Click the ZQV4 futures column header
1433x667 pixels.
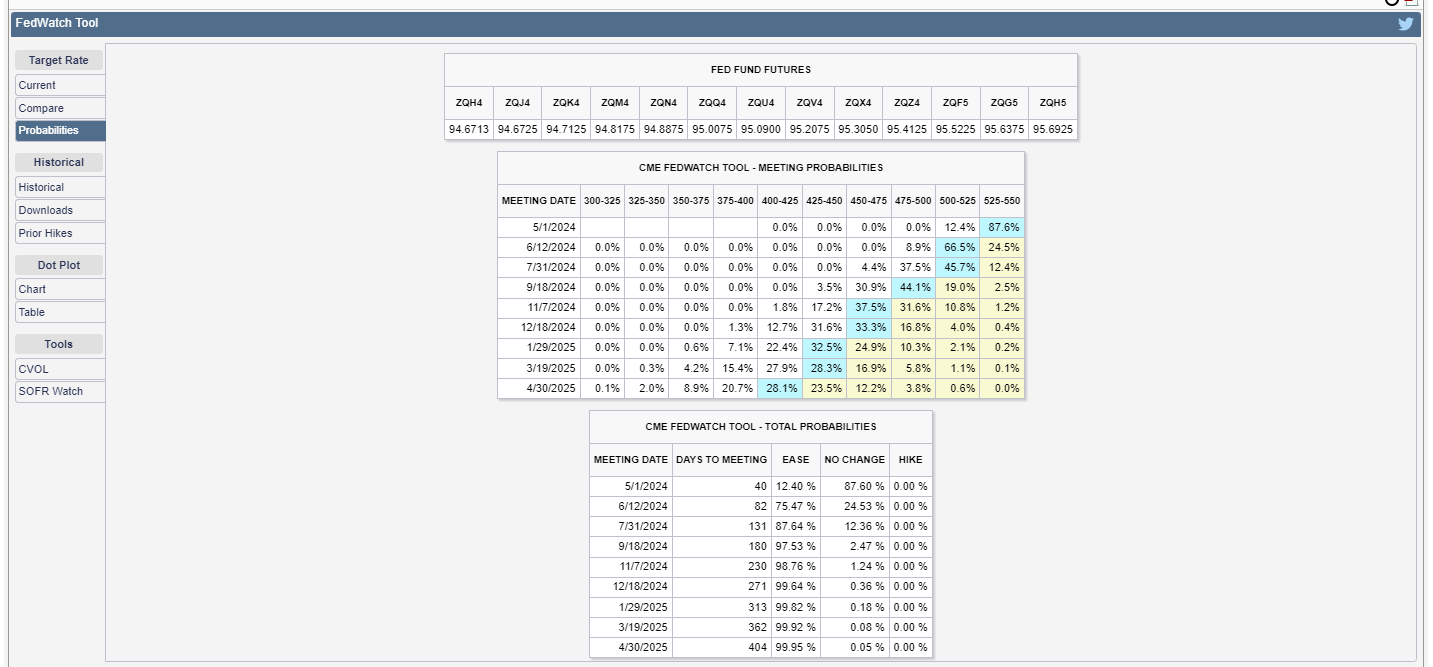(x=810, y=103)
